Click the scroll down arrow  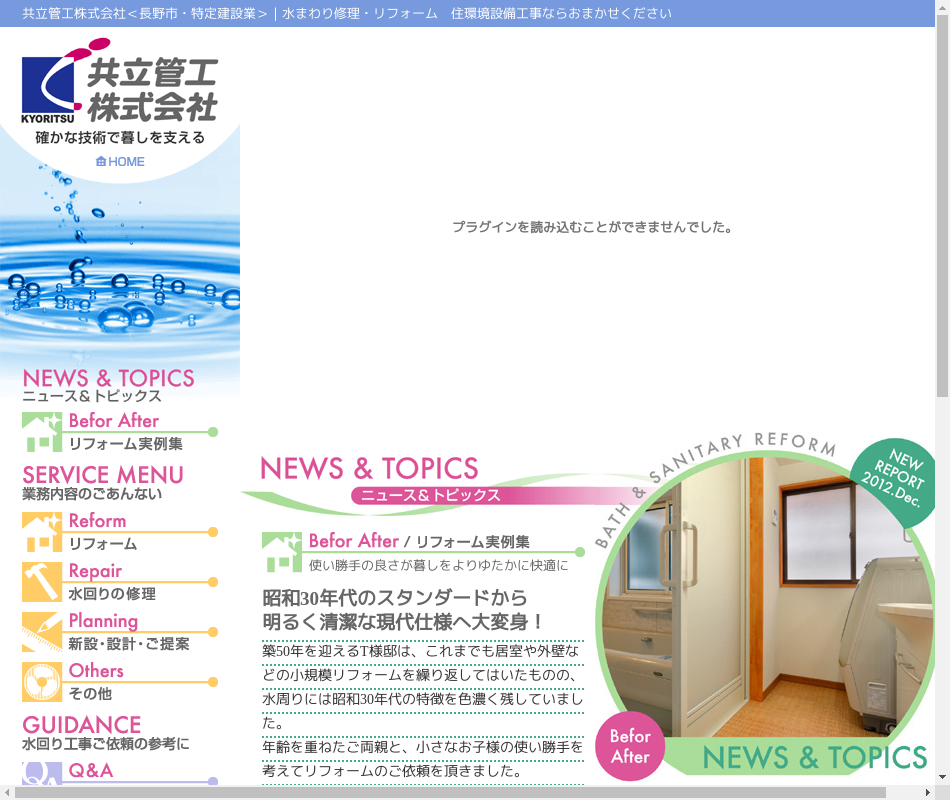coord(942,777)
